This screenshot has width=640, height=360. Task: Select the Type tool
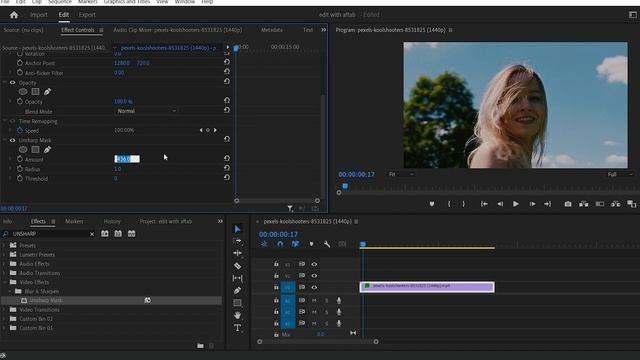tap(237, 328)
